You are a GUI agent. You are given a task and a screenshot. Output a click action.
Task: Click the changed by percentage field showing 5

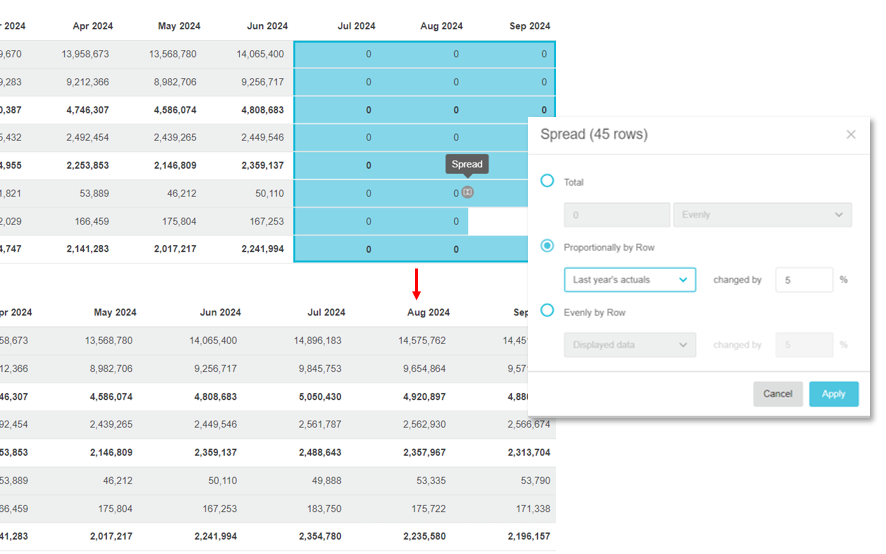pos(803,280)
